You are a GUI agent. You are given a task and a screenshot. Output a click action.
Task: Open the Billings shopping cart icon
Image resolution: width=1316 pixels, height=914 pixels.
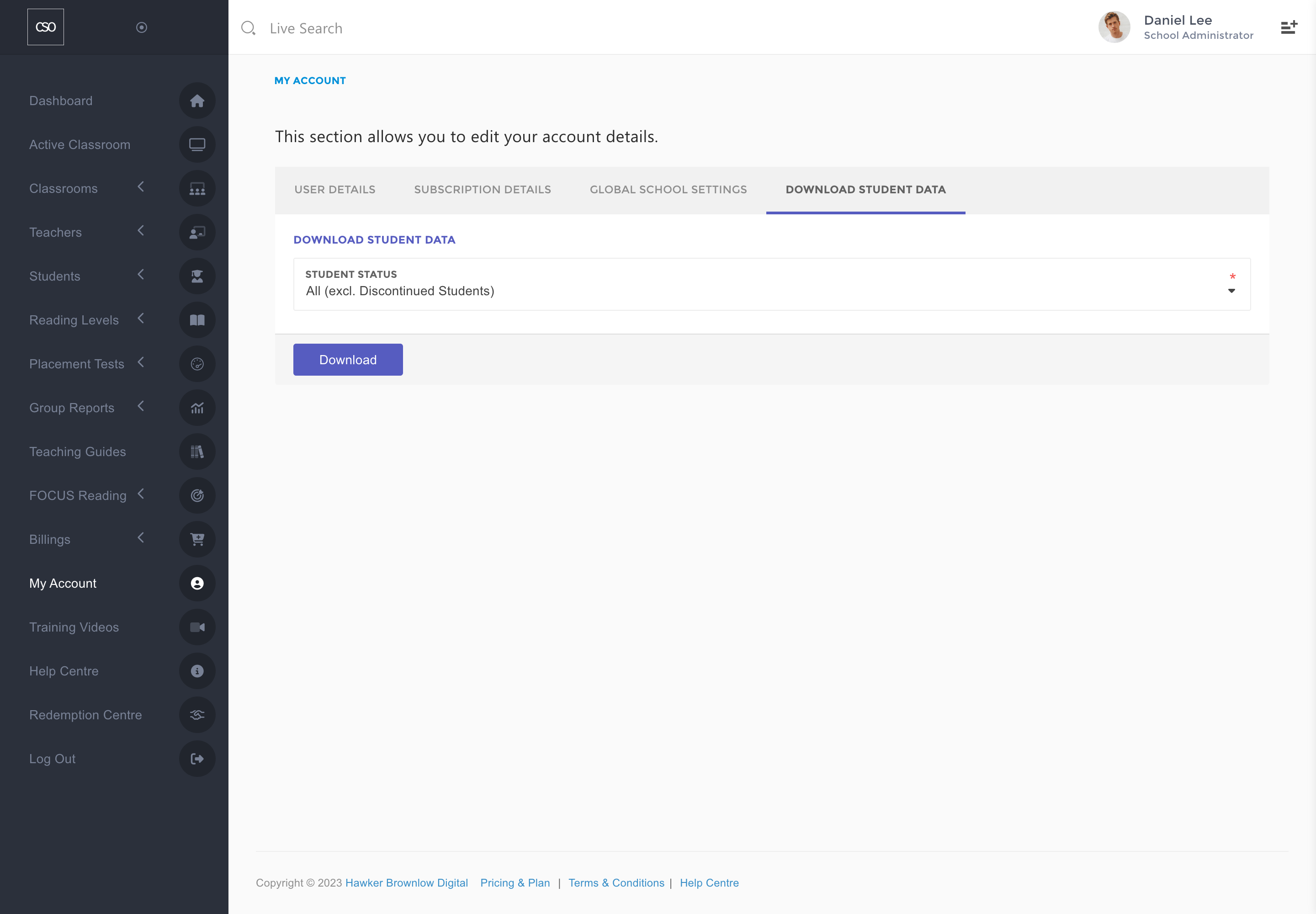(x=197, y=539)
